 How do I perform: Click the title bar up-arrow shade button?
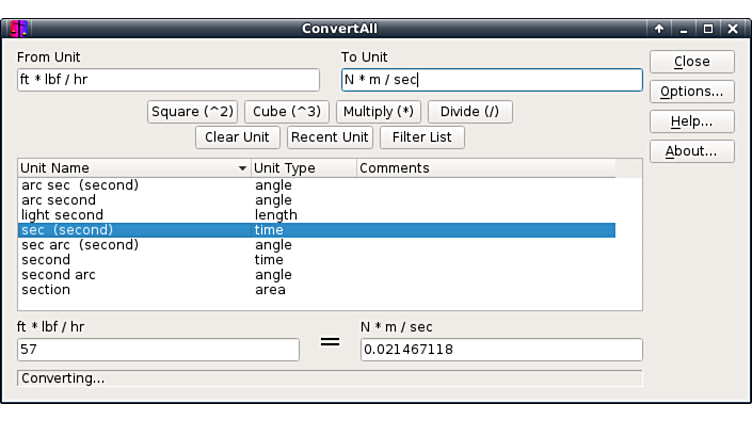pos(660,28)
